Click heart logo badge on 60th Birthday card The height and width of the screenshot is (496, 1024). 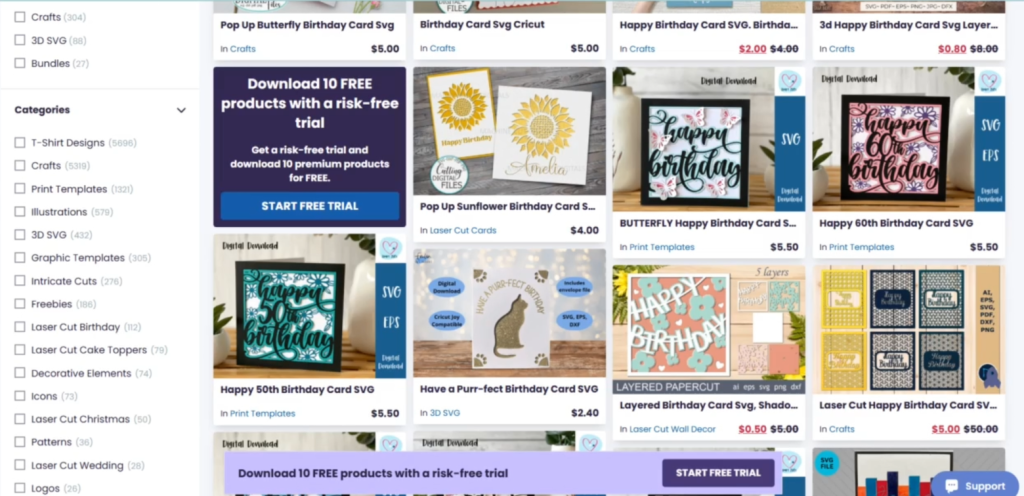[x=989, y=81]
